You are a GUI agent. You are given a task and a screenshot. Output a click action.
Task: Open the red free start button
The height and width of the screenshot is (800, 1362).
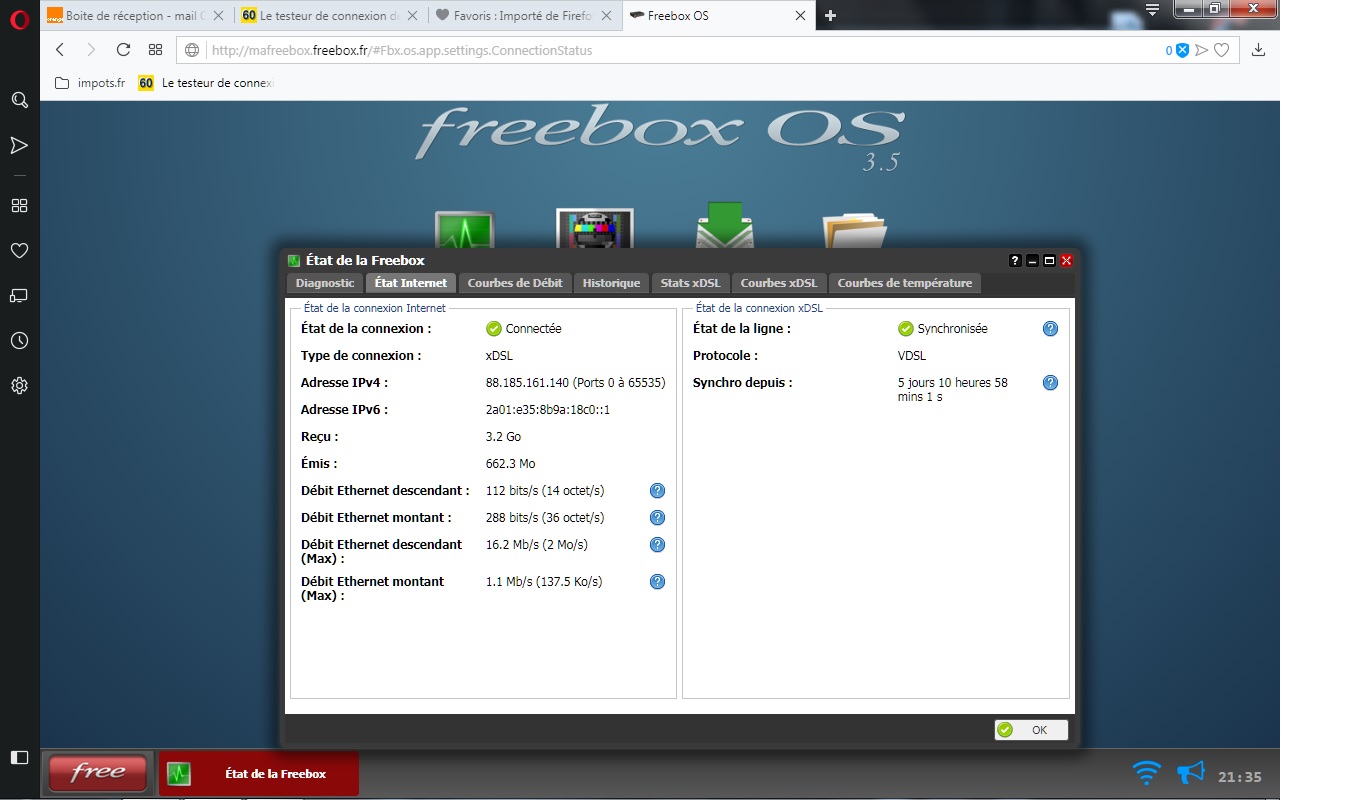(98, 773)
